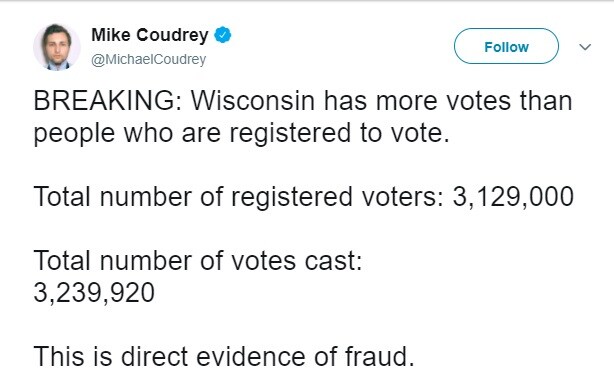
Task: Click 'This is direct evidence of fraud.' line
Action: [224, 357]
